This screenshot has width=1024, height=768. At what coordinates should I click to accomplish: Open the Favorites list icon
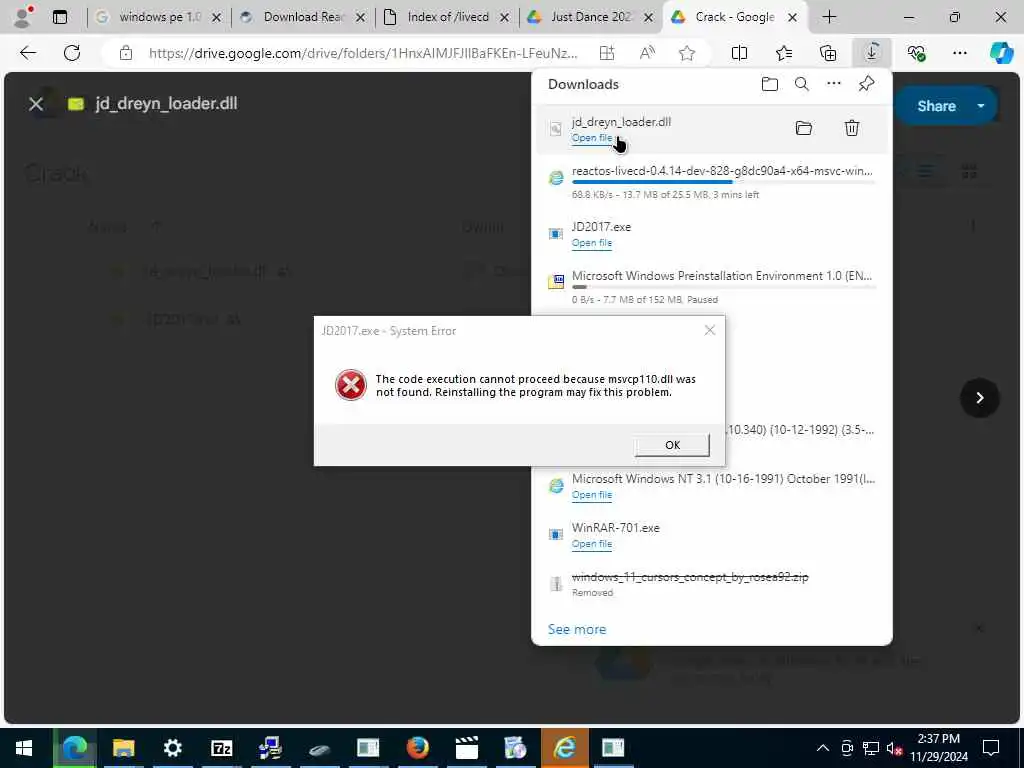784,53
